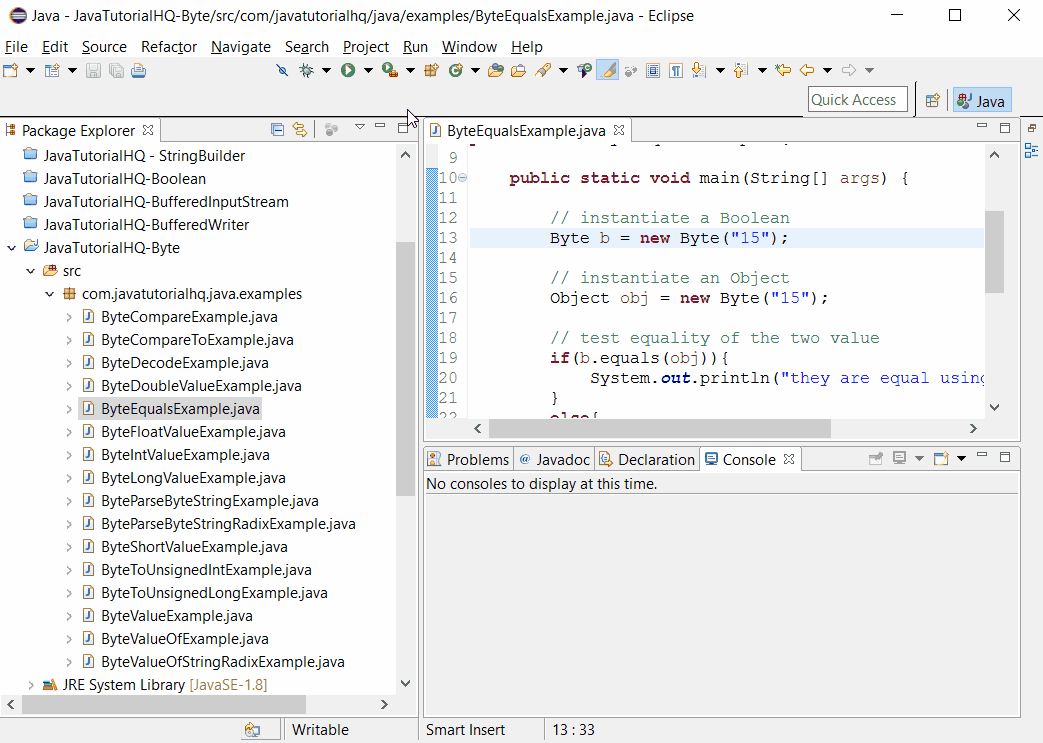Collapse All in Package Explorer toolbar
The width and height of the screenshot is (1043, 743).
click(277, 130)
